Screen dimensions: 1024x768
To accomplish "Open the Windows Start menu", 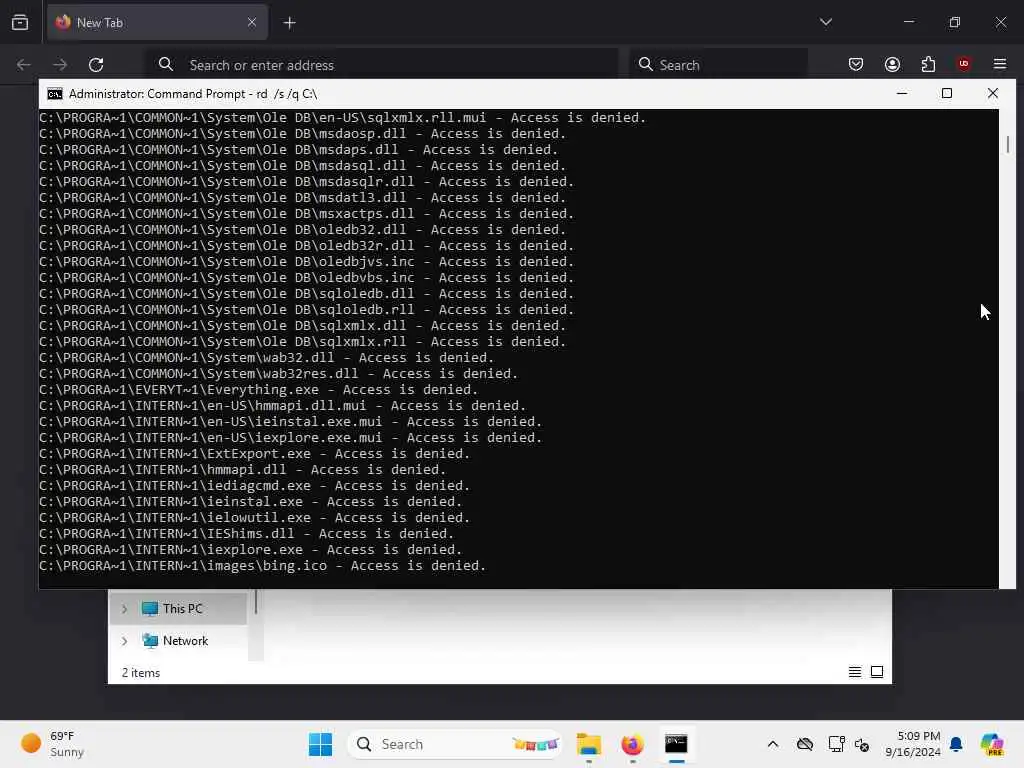I will [320, 744].
